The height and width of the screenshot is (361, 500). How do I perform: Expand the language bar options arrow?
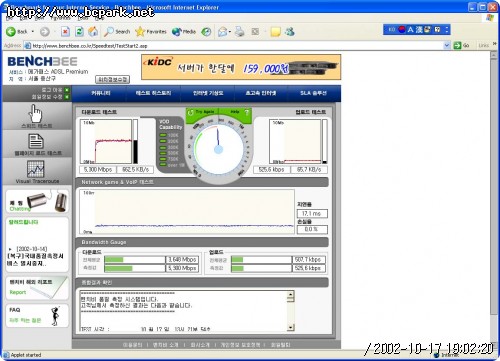tap(447, 30)
